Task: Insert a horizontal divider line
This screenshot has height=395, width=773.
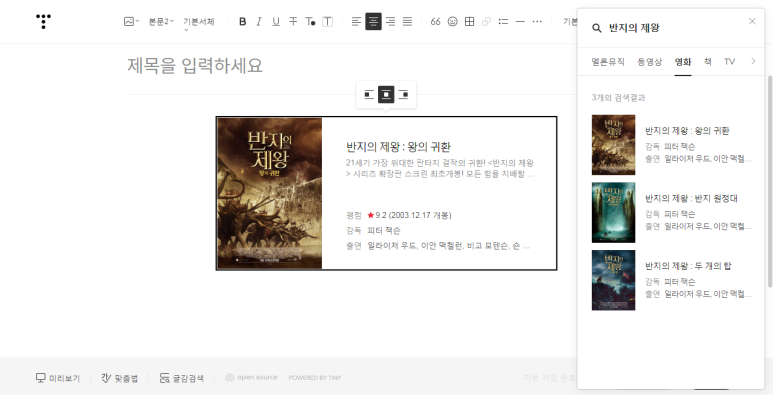Action: (x=520, y=22)
